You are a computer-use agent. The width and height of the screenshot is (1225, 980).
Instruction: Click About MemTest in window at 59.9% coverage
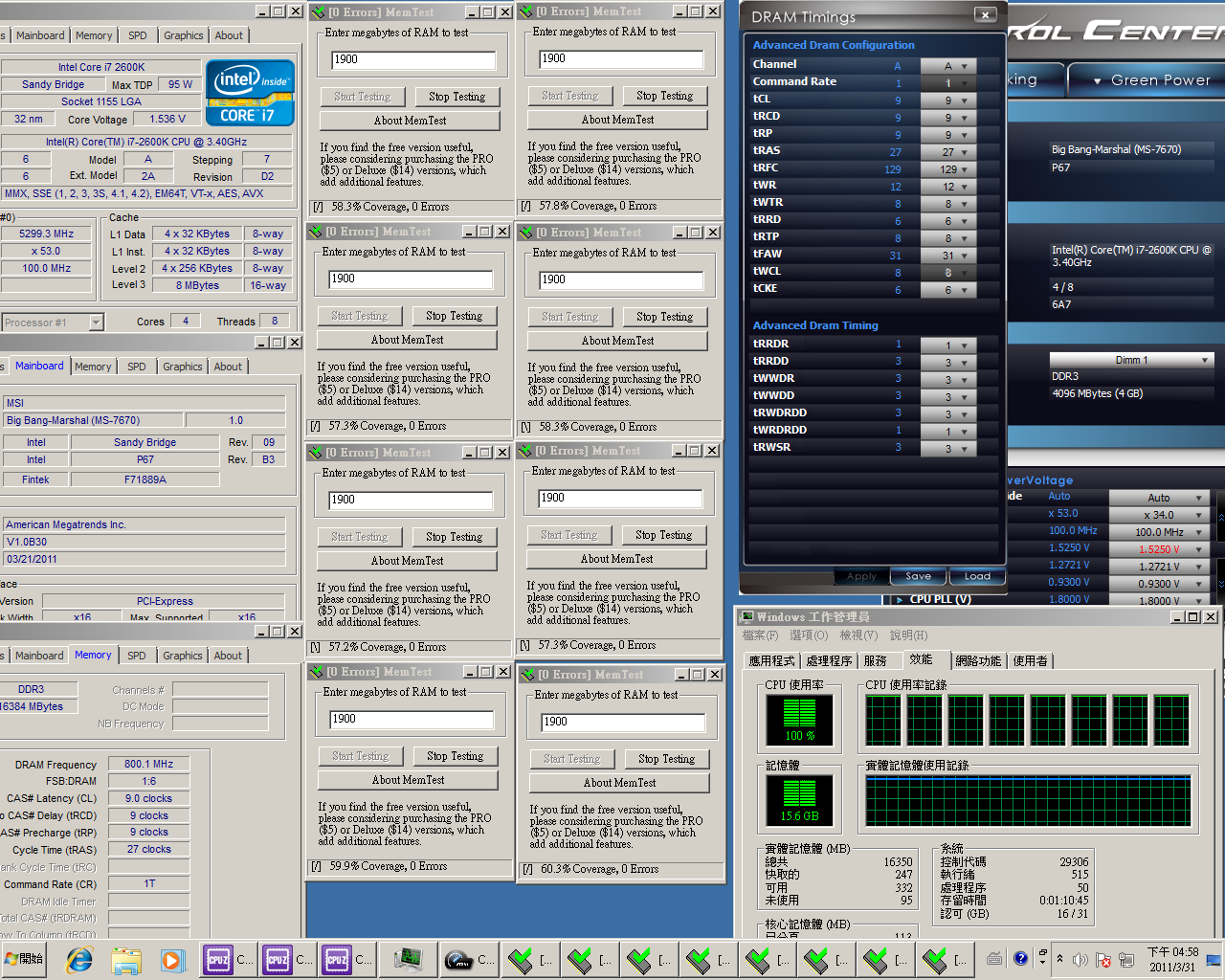409,780
